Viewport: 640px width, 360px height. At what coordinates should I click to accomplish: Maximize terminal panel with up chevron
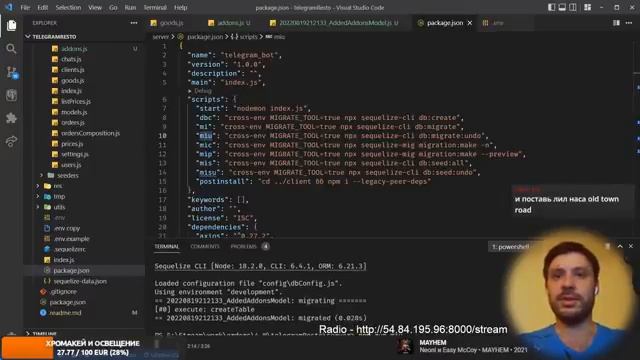(620, 246)
